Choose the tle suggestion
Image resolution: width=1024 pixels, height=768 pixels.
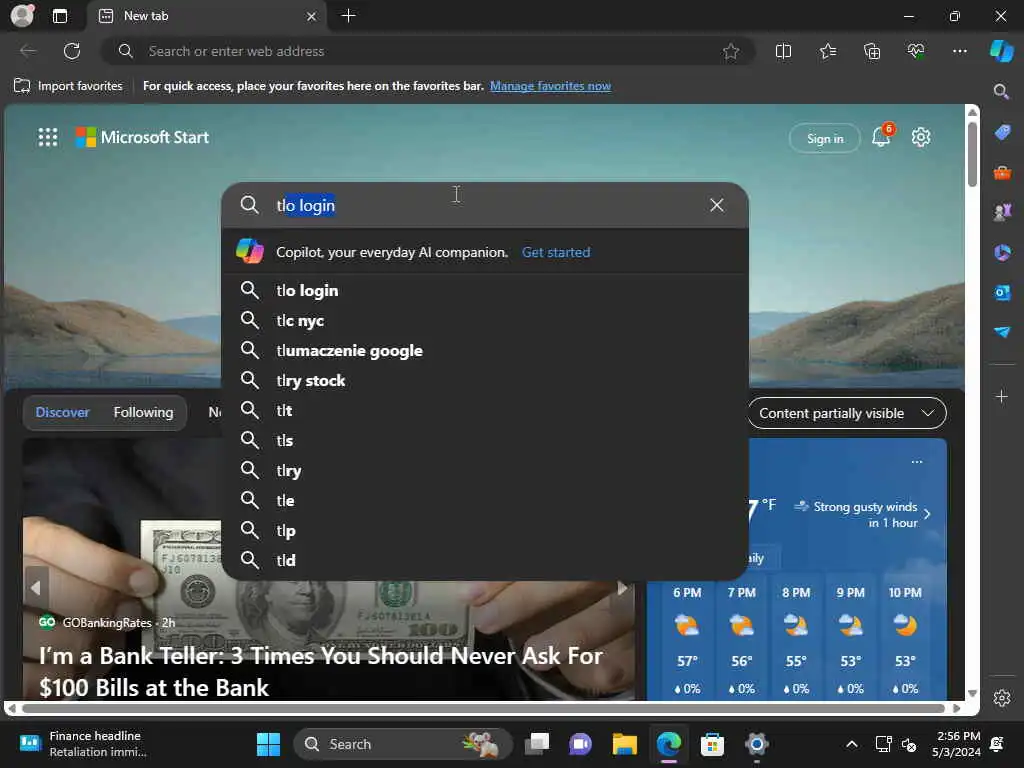(485, 500)
